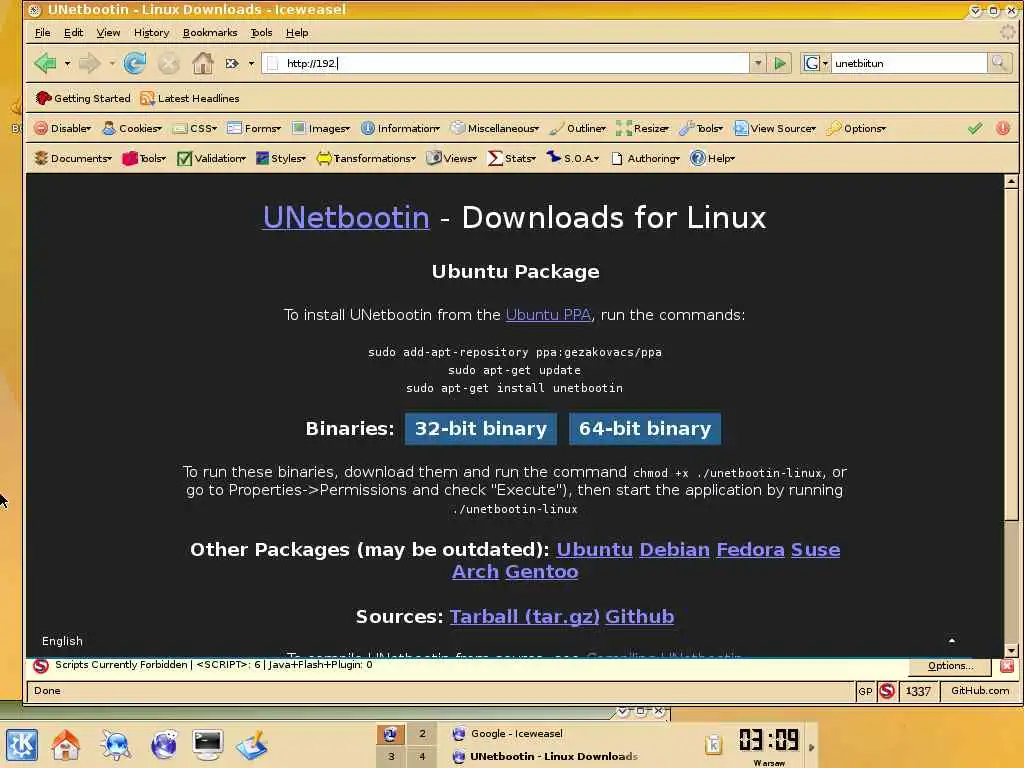Open the View Source toolbar menu
1024x768 pixels.
[775, 128]
